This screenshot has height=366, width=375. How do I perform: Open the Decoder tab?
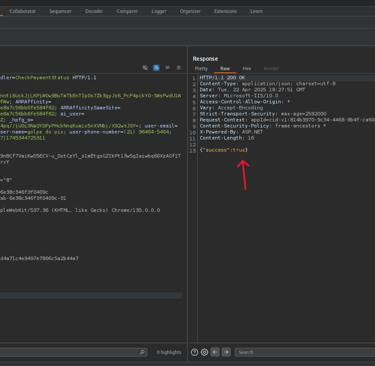[94, 11]
